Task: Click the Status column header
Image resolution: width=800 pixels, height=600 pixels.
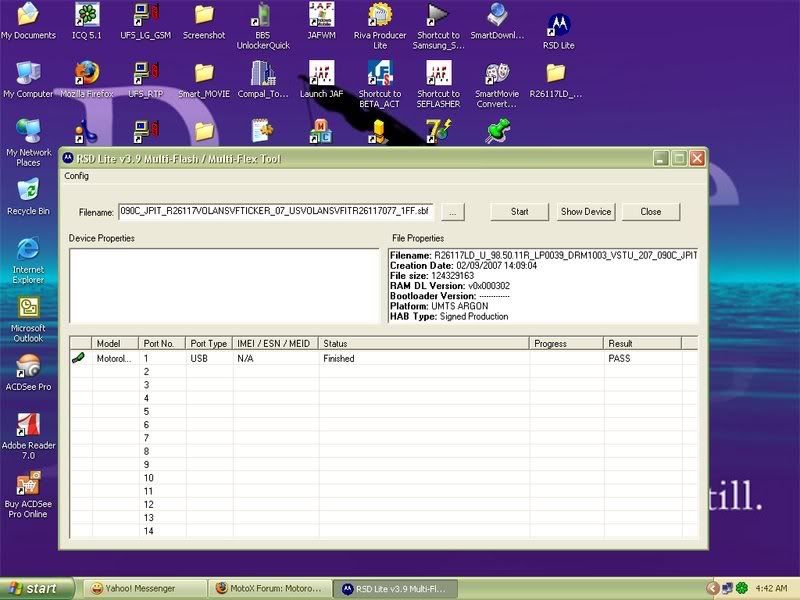Action: [x=424, y=343]
